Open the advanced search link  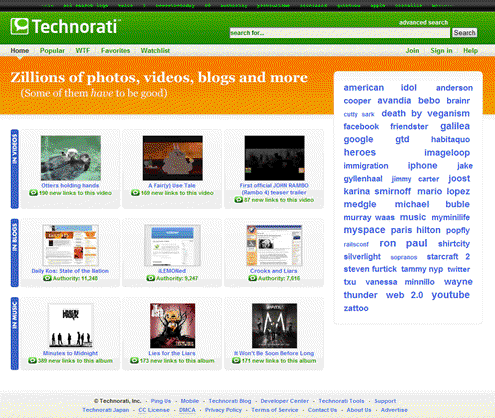[423, 23]
